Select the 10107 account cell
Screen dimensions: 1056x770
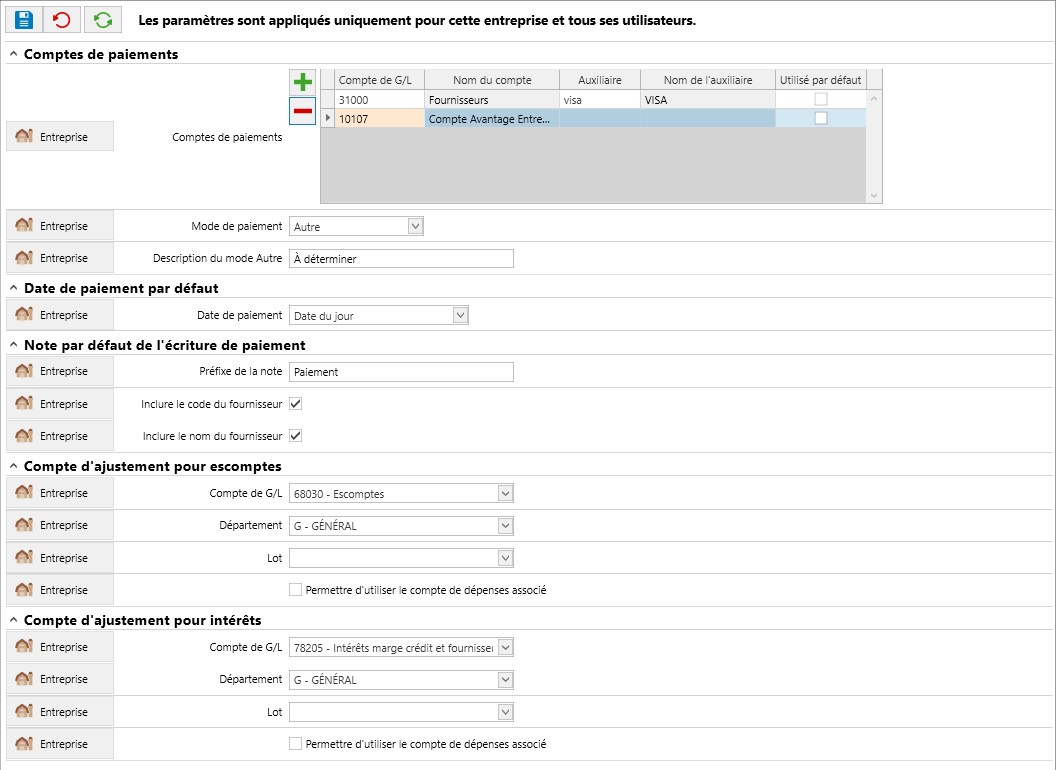click(379, 119)
